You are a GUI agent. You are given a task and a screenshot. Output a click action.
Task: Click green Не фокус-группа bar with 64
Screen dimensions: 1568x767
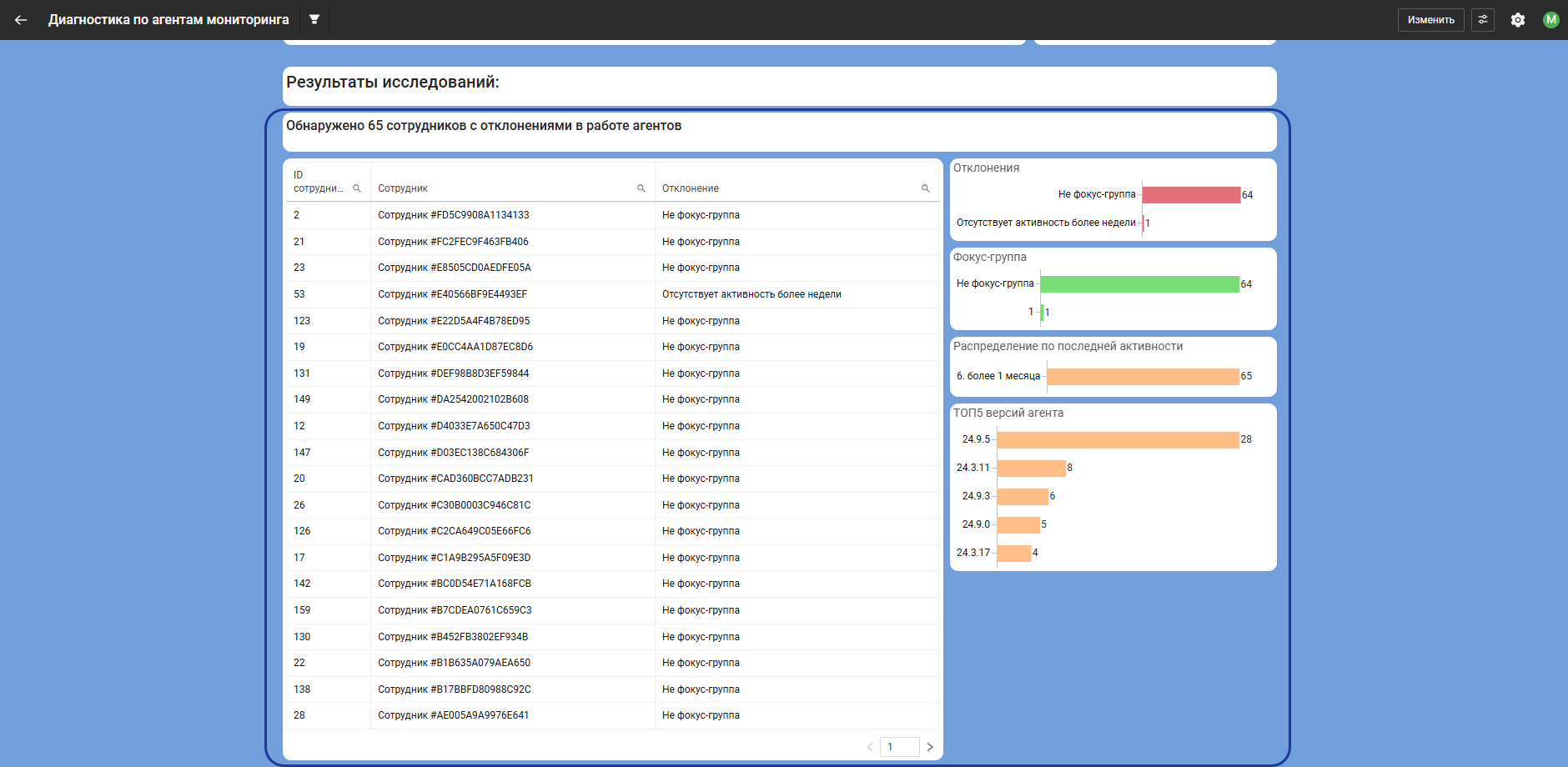pyautogui.click(x=1139, y=284)
